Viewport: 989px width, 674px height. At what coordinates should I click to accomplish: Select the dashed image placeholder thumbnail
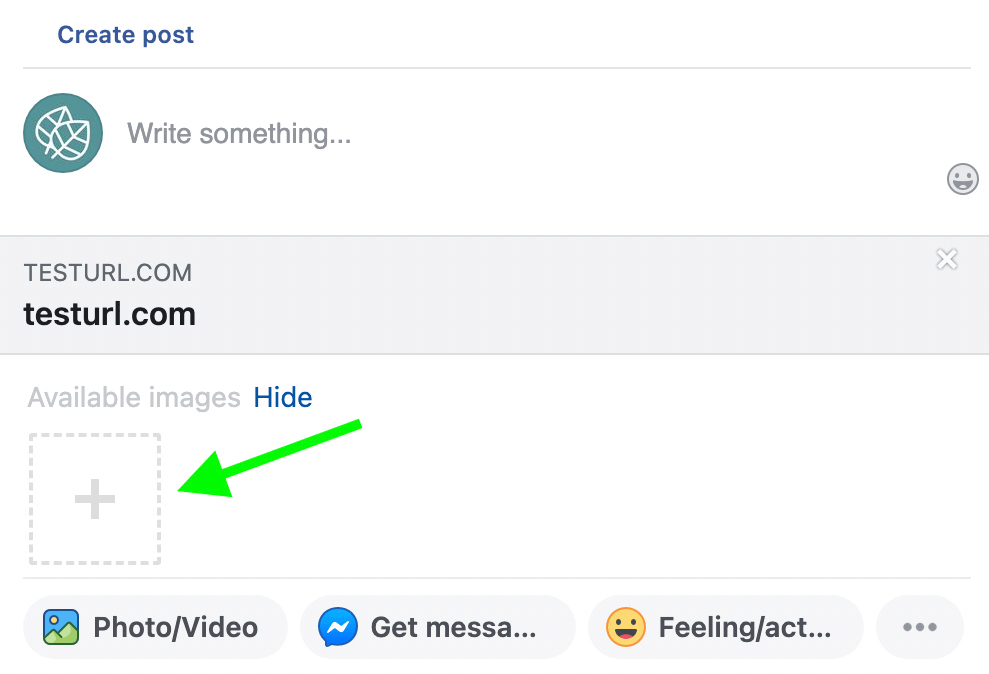(94, 498)
